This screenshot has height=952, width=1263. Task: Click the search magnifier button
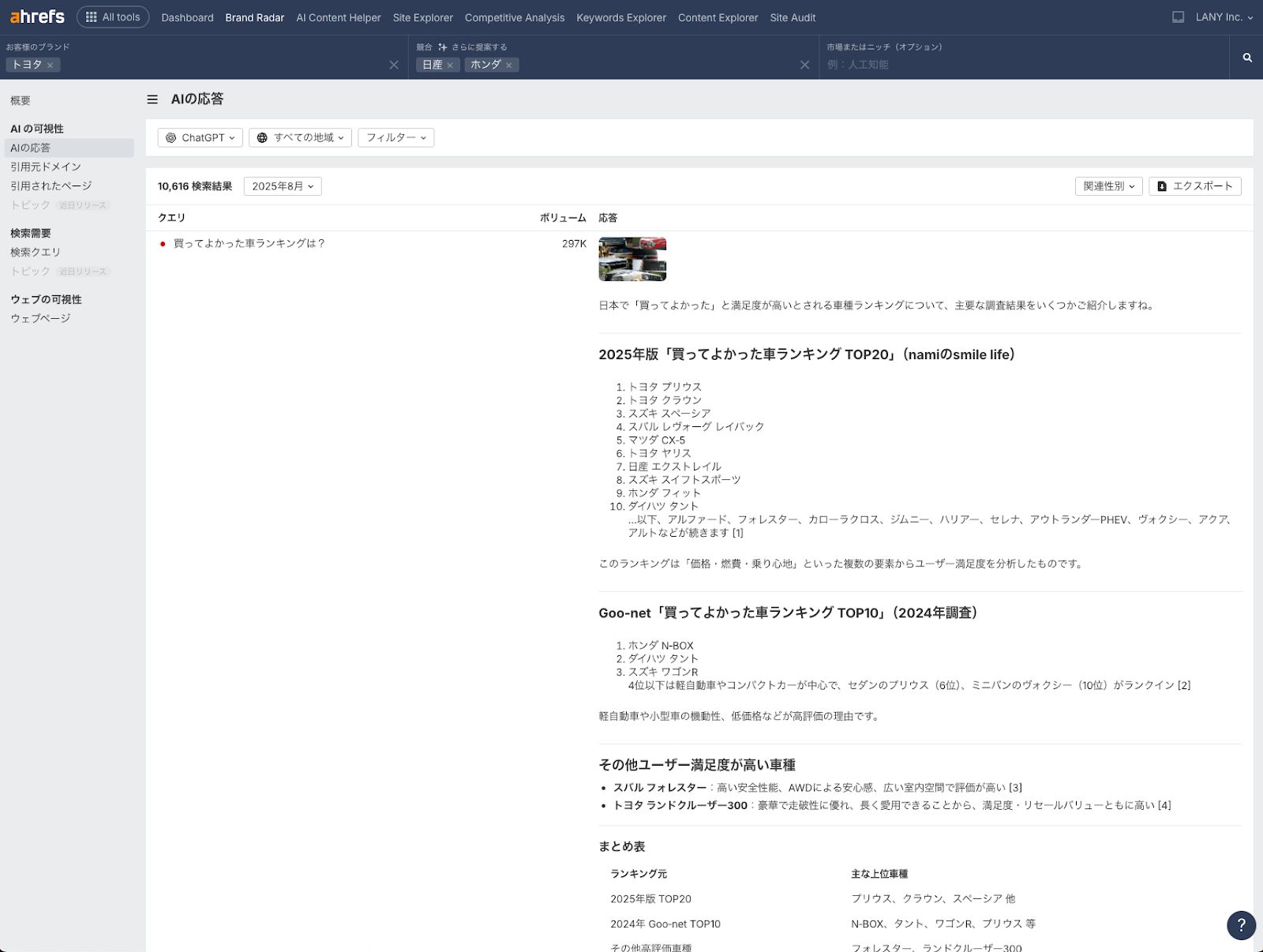1247,58
